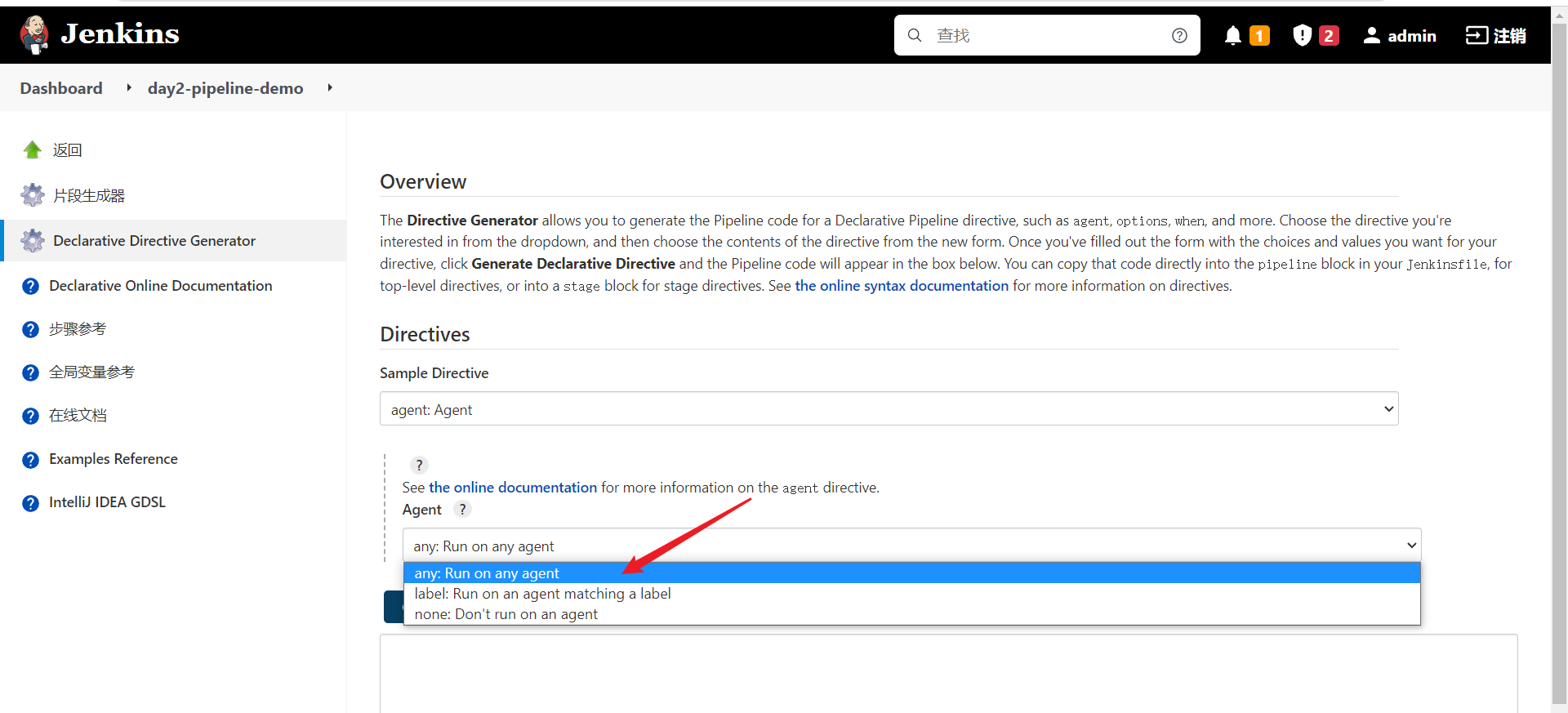Open search help question mark icon

(1179, 35)
